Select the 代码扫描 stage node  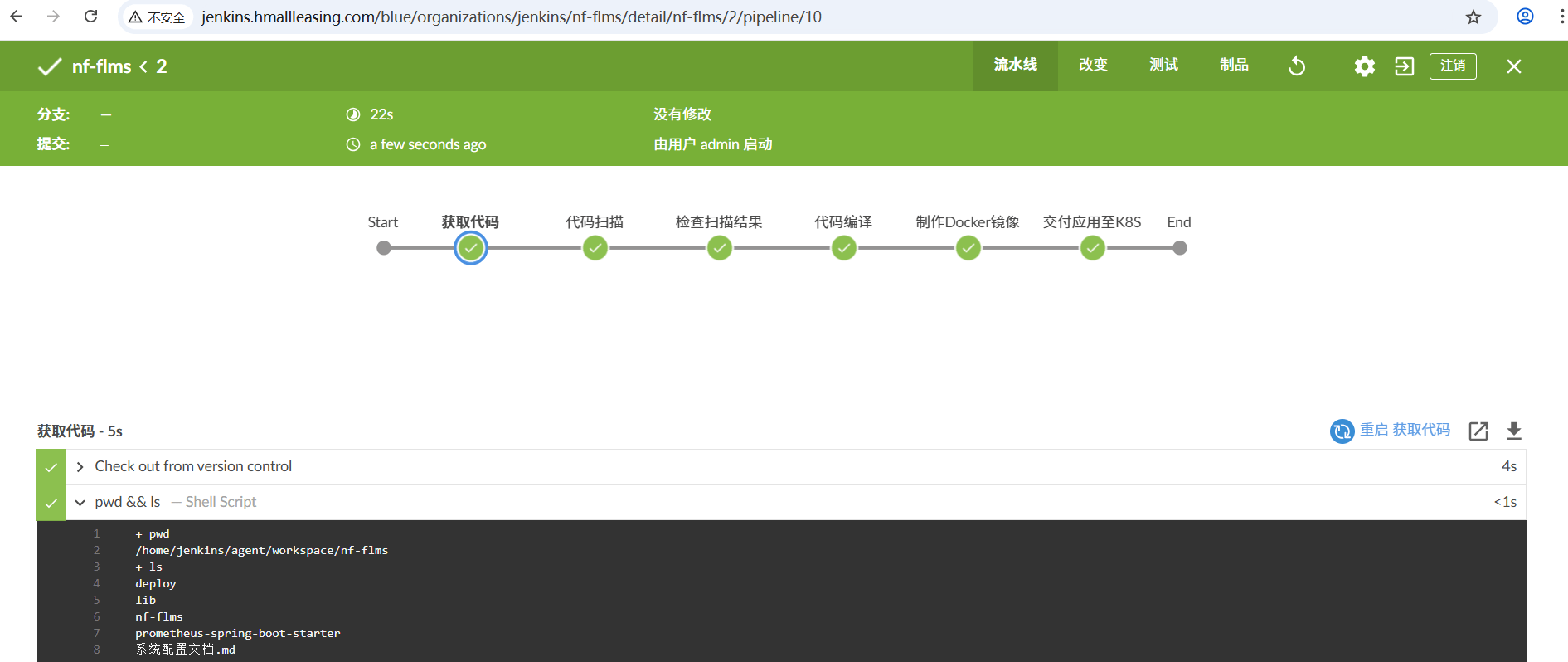(x=595, y=248)
